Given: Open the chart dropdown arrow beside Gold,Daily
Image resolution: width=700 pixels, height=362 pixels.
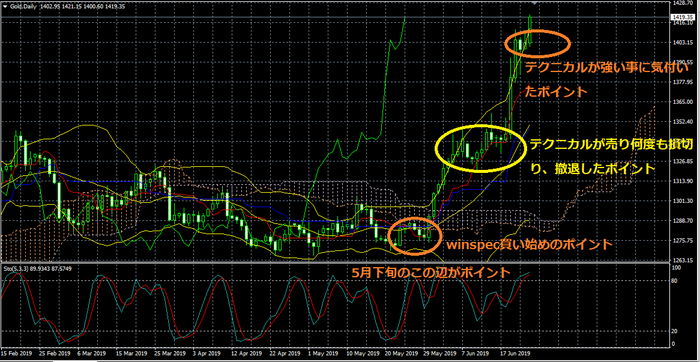Looking at the screenshot, I should 4,5.
